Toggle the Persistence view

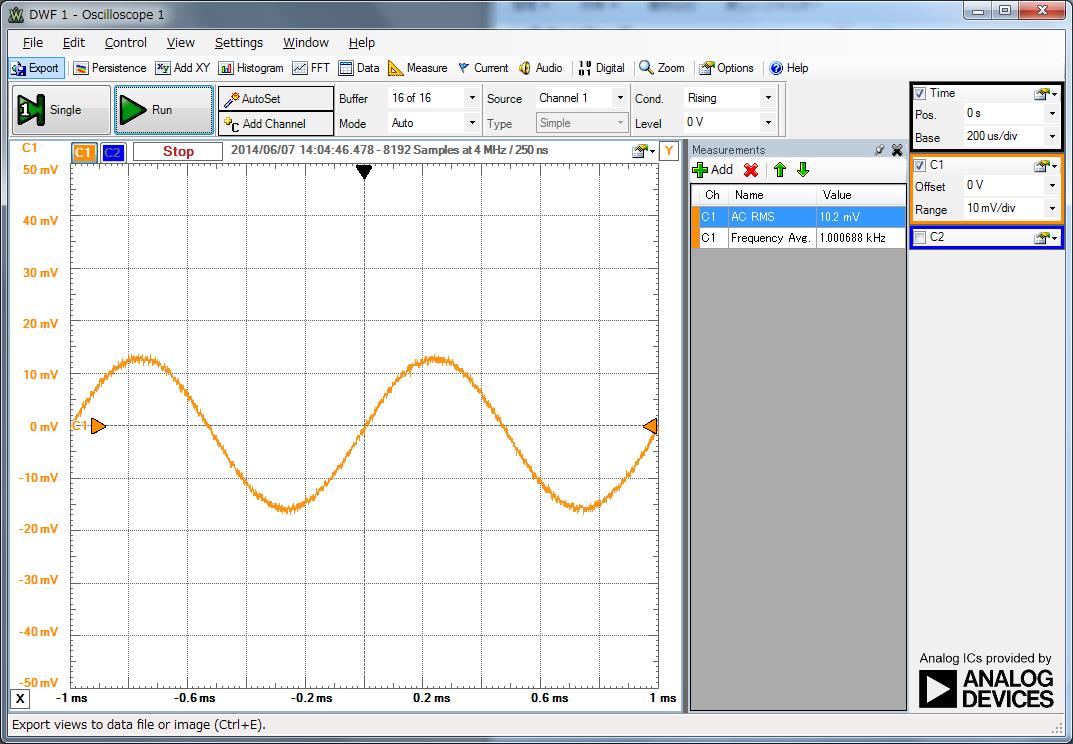coord(110,68)
